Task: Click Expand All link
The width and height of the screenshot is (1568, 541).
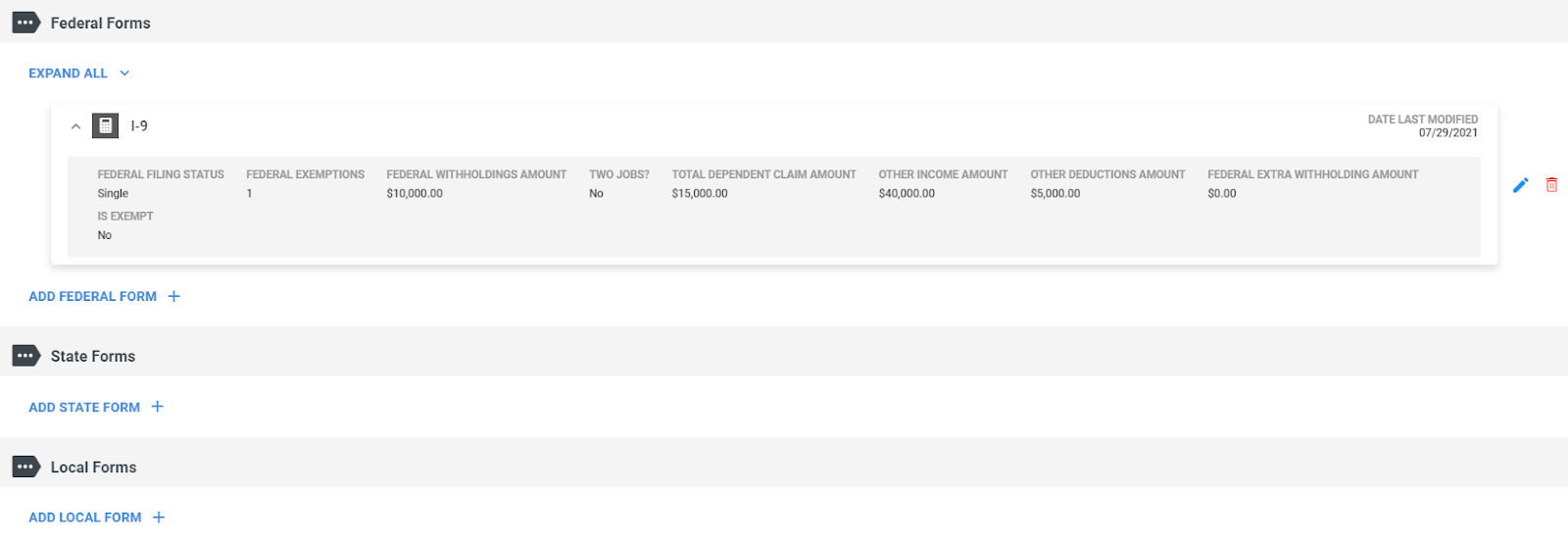Action: tap(68, 74)
